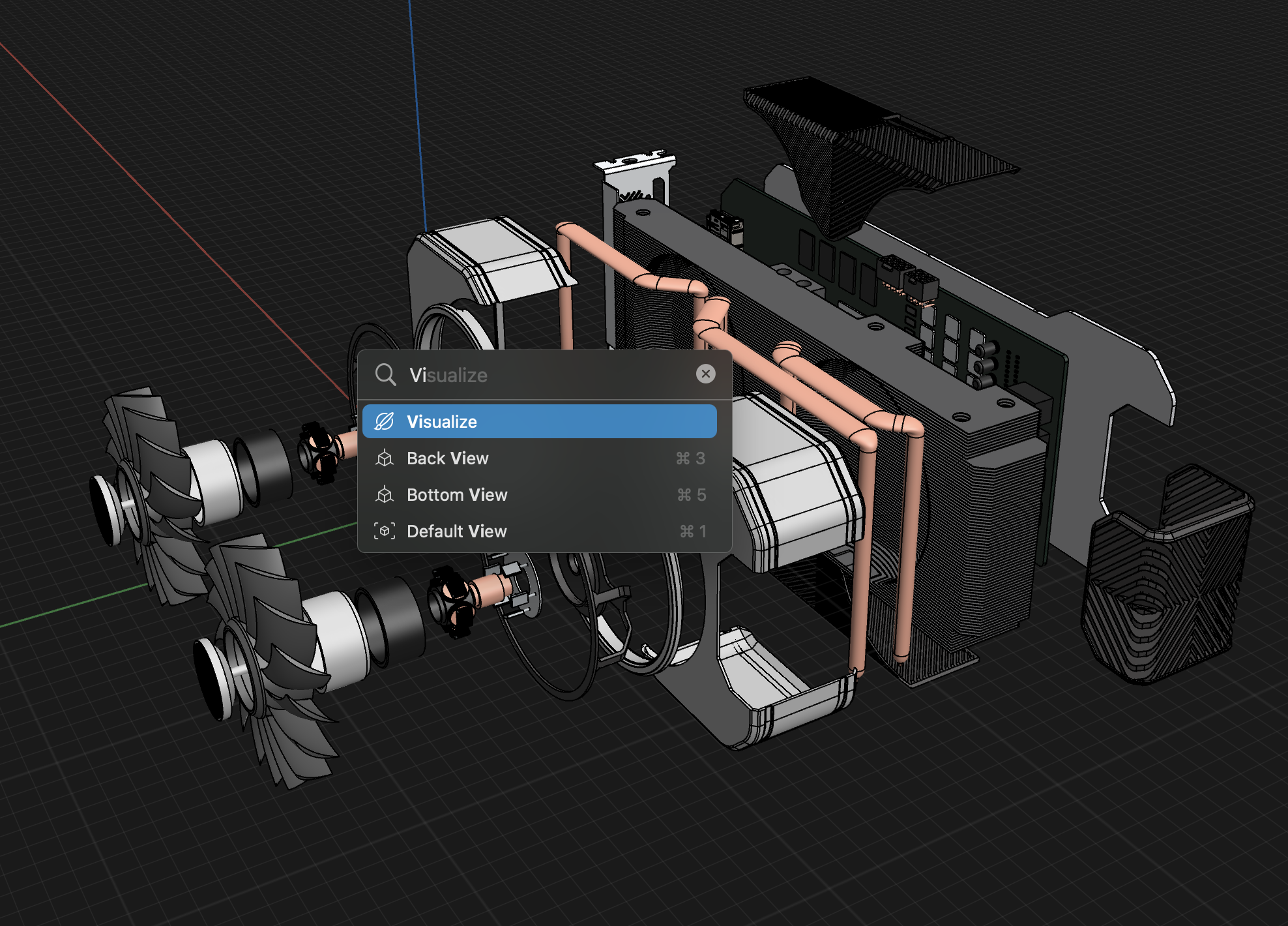
Task: Select the highlighted Visualize command
Action: pyautogui.click(x=539, y=421)
